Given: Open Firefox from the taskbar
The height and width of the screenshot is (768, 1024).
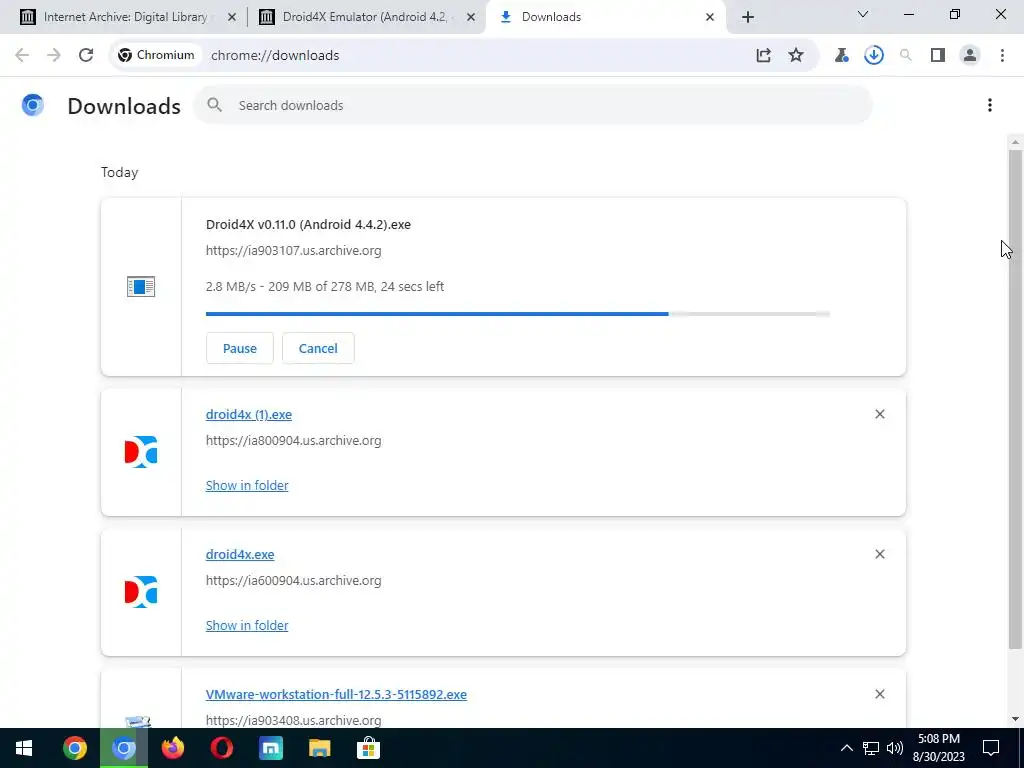Looking at the screenshot, I should [x=172, y=748].
